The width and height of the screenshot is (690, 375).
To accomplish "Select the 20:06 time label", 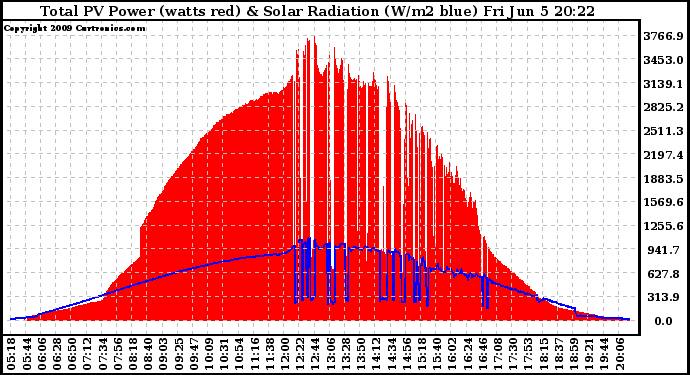I will tap(620, 354).
